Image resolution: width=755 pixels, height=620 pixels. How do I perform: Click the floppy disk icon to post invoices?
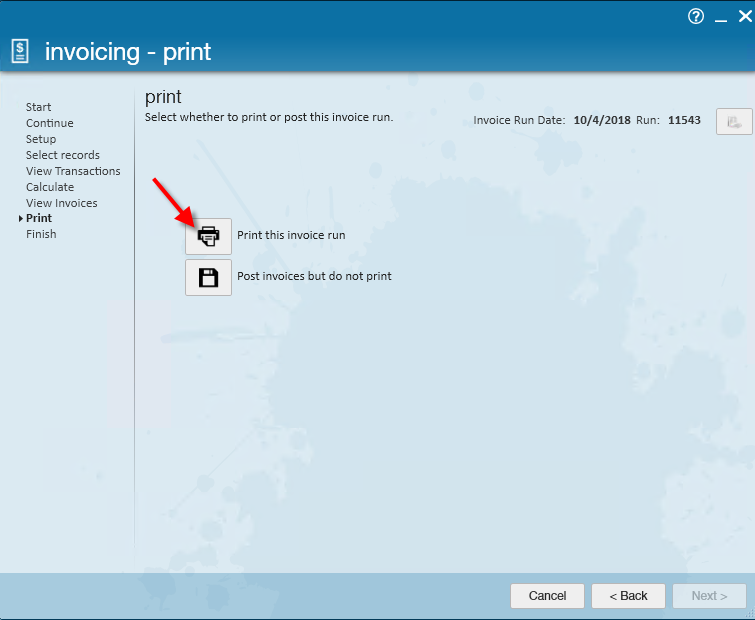click(x=208, y=277)
